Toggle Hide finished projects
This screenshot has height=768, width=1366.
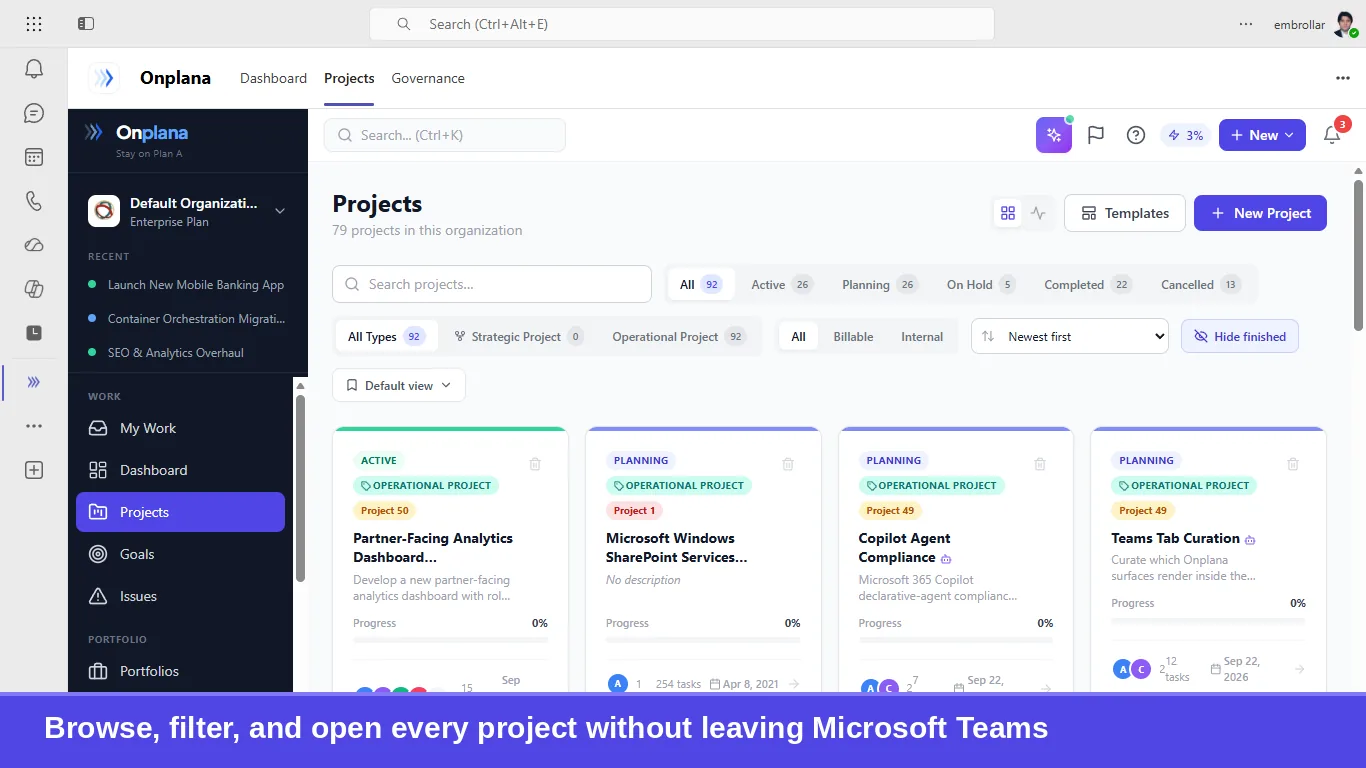[x=1240, y=336]
